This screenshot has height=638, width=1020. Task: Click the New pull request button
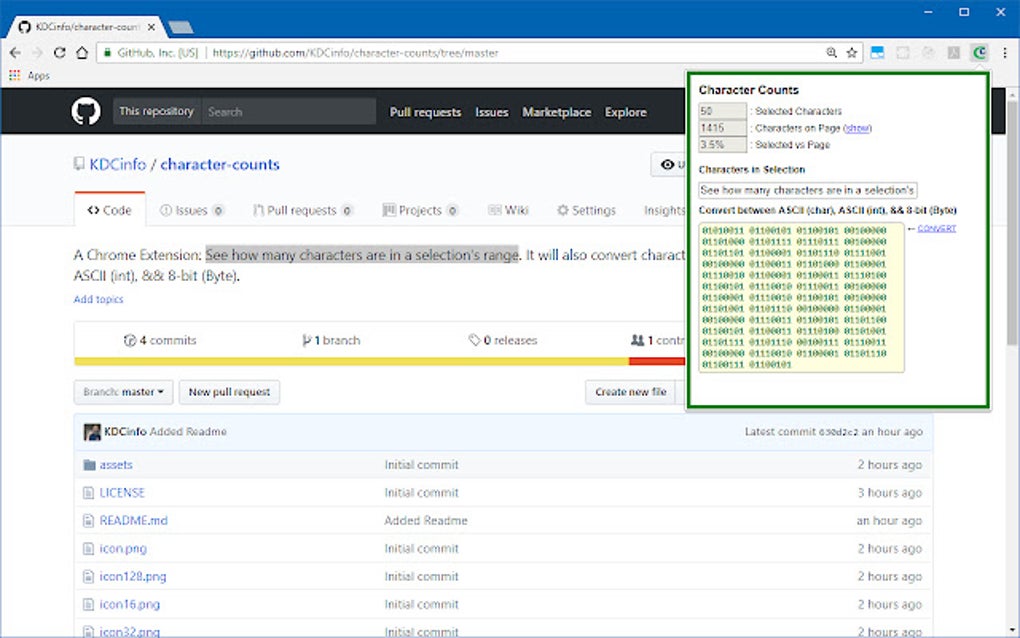[x=229, y=392]
